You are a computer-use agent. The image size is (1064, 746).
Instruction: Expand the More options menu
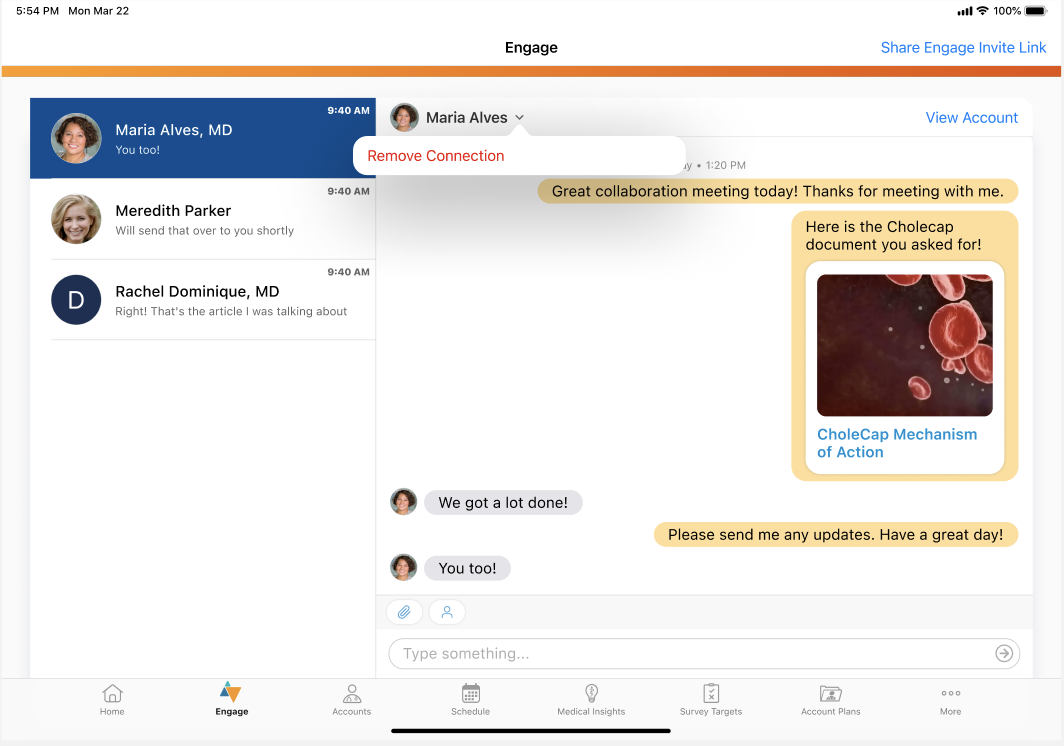pyautogui.click(x=950, y=699)
